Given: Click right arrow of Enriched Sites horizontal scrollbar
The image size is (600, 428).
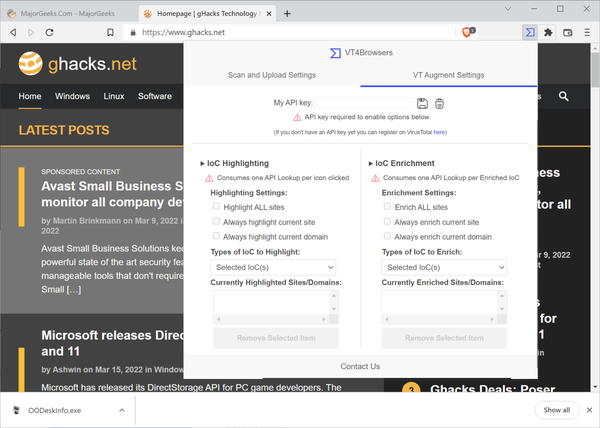Looking at the screenshot, I should click(x=492, y=319).
